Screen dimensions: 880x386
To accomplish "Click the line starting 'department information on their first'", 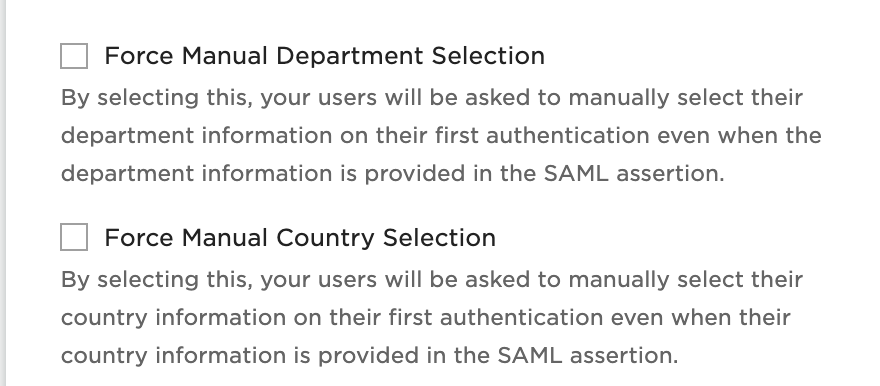I will [x=441, y=136].
